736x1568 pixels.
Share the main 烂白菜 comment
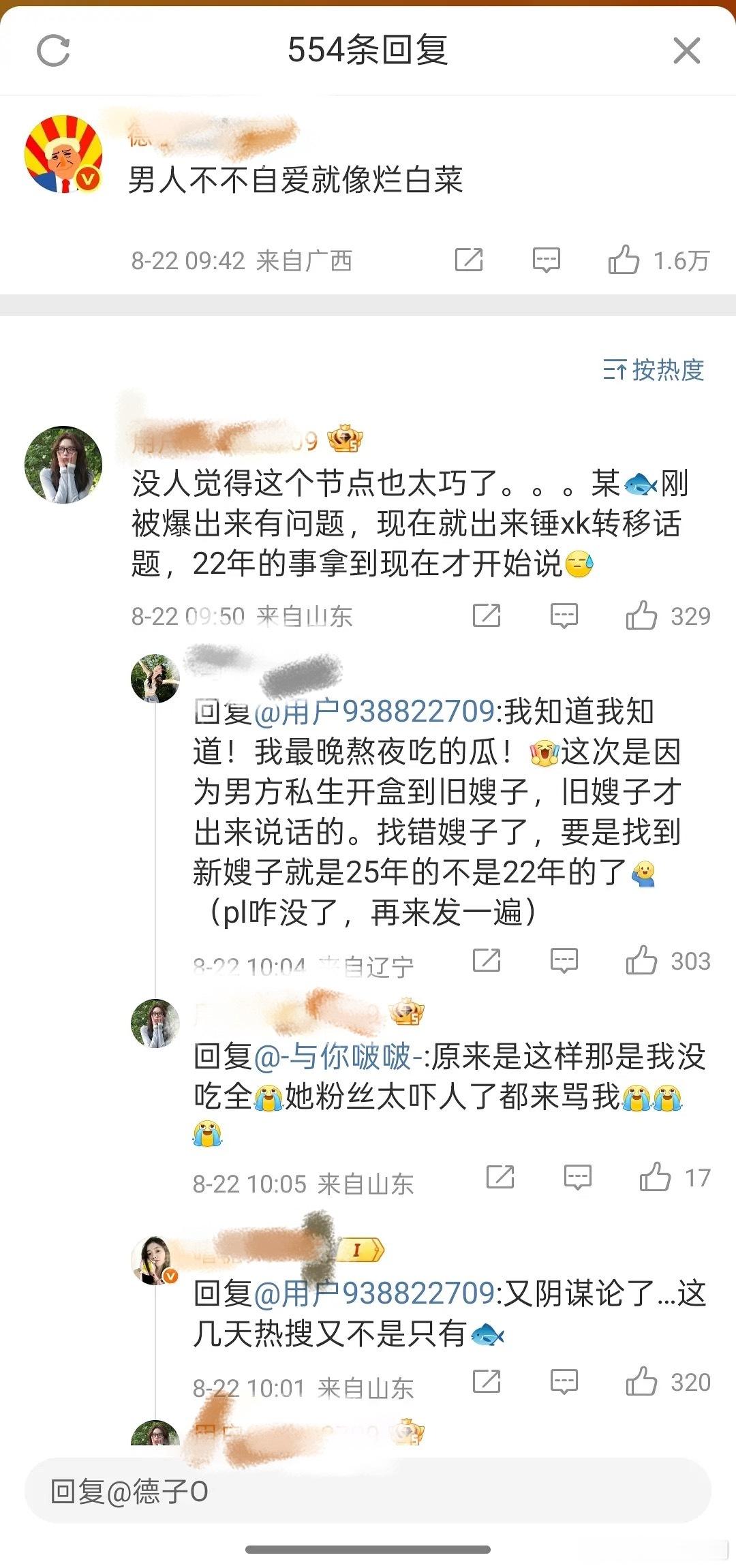point(469,260)
